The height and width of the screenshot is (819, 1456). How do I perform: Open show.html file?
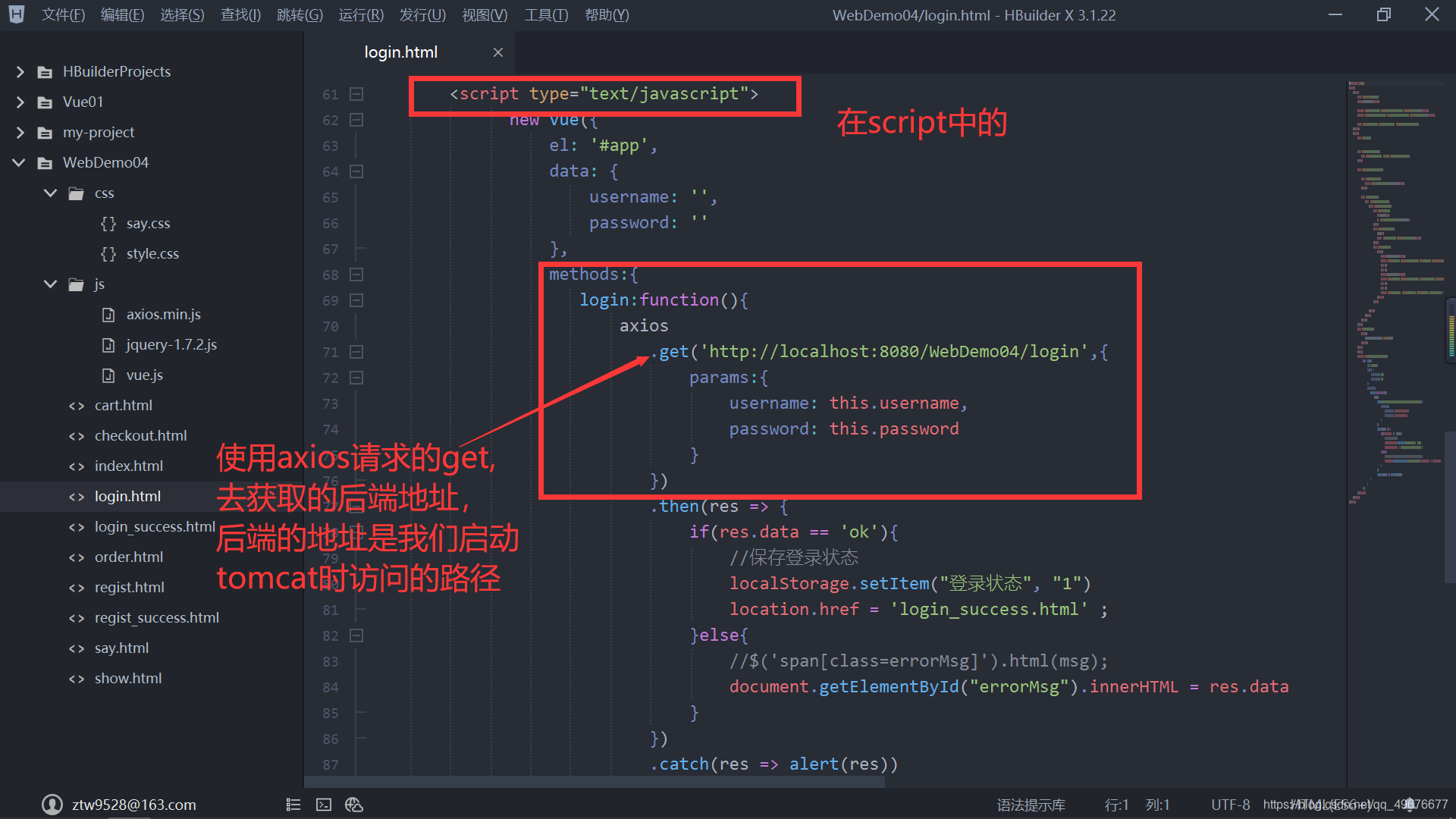click(127, 679)
